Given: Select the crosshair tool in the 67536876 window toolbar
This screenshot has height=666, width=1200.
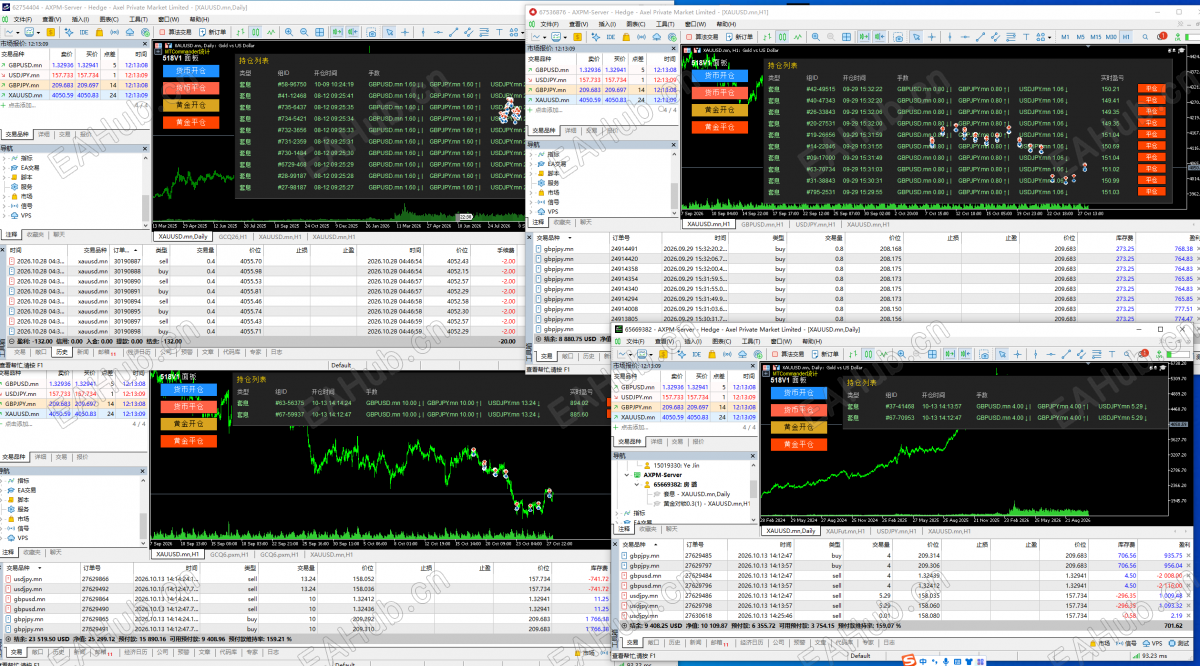Looking at the screenshot, I should tap(931, 36).
